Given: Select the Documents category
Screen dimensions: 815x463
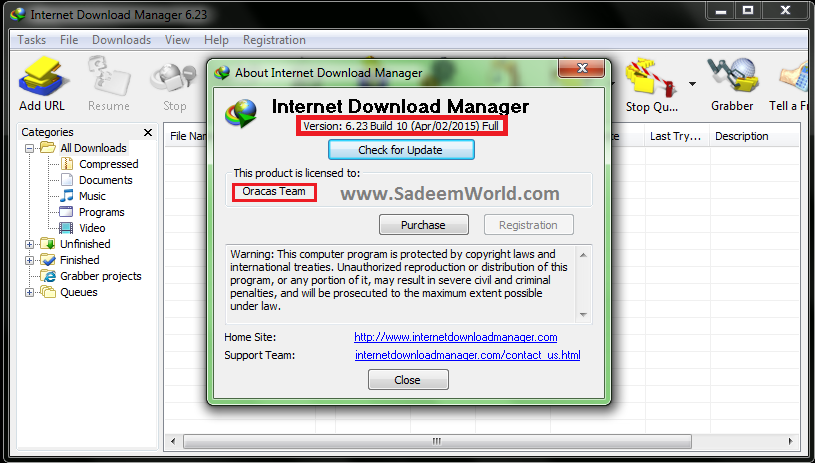Looking at the screenshot, I should pyautogui.click(x=106, y=180).
